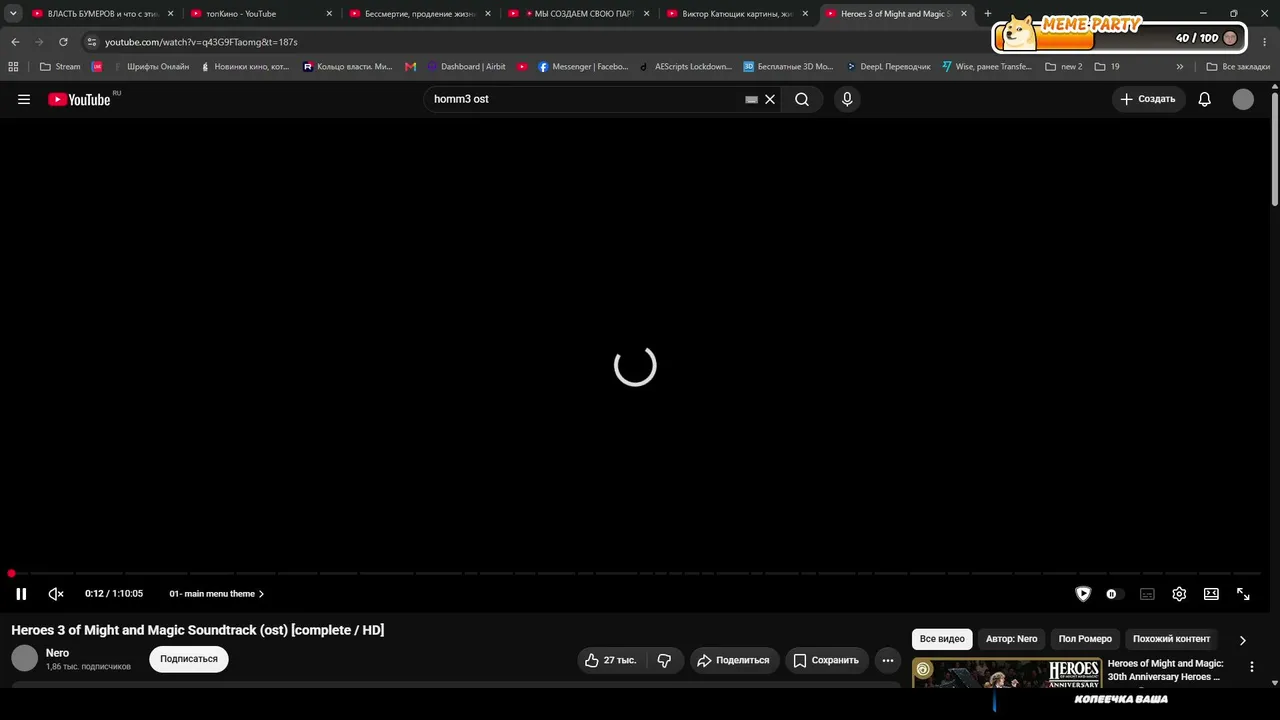Open the '19' bookmark folder

tap(1107, 67)
